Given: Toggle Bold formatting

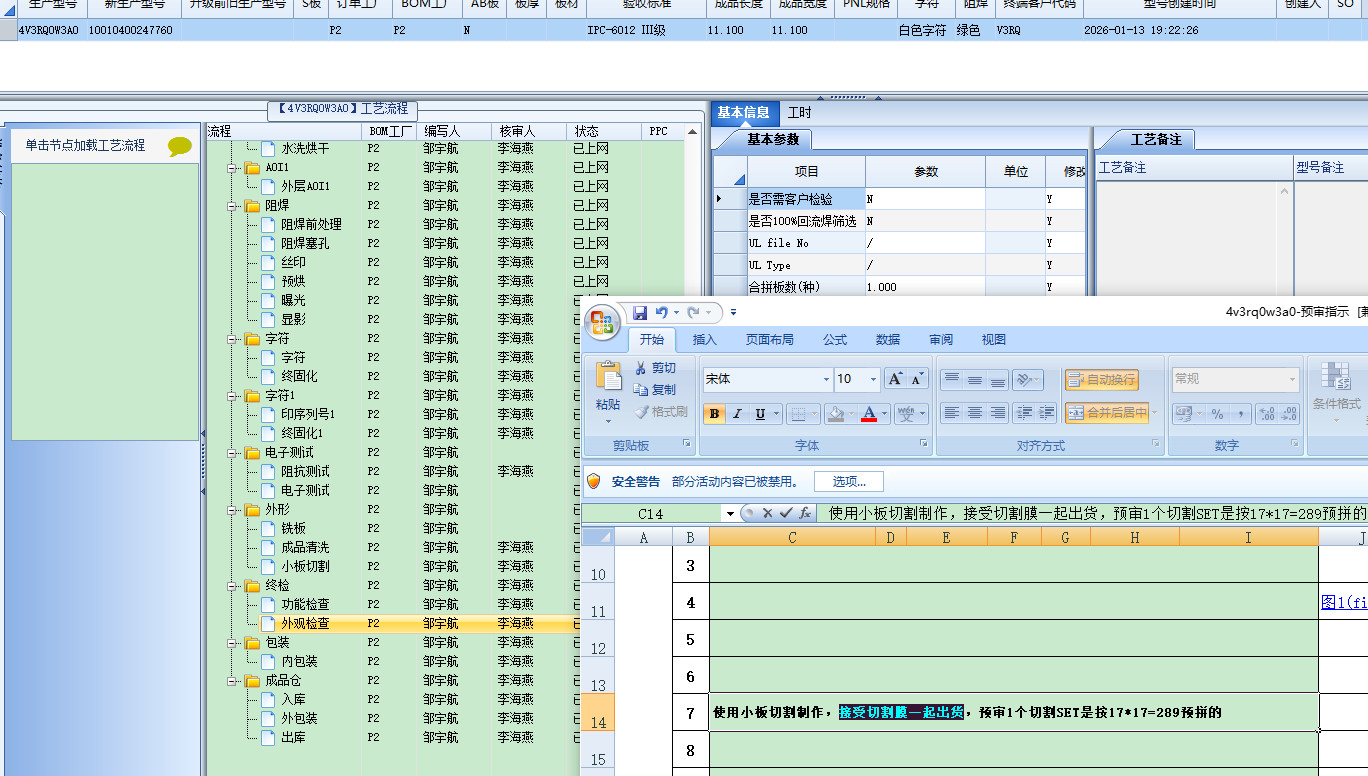Looking at the screenshot, I should (x=715, y=414).
